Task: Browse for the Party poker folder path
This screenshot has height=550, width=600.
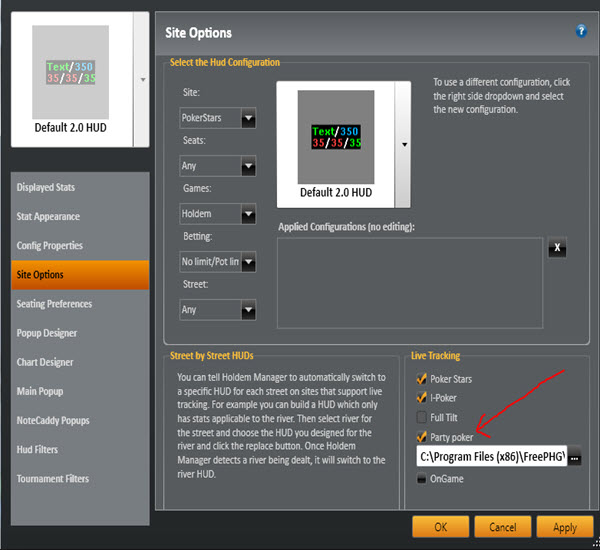Action: [575, 456]
